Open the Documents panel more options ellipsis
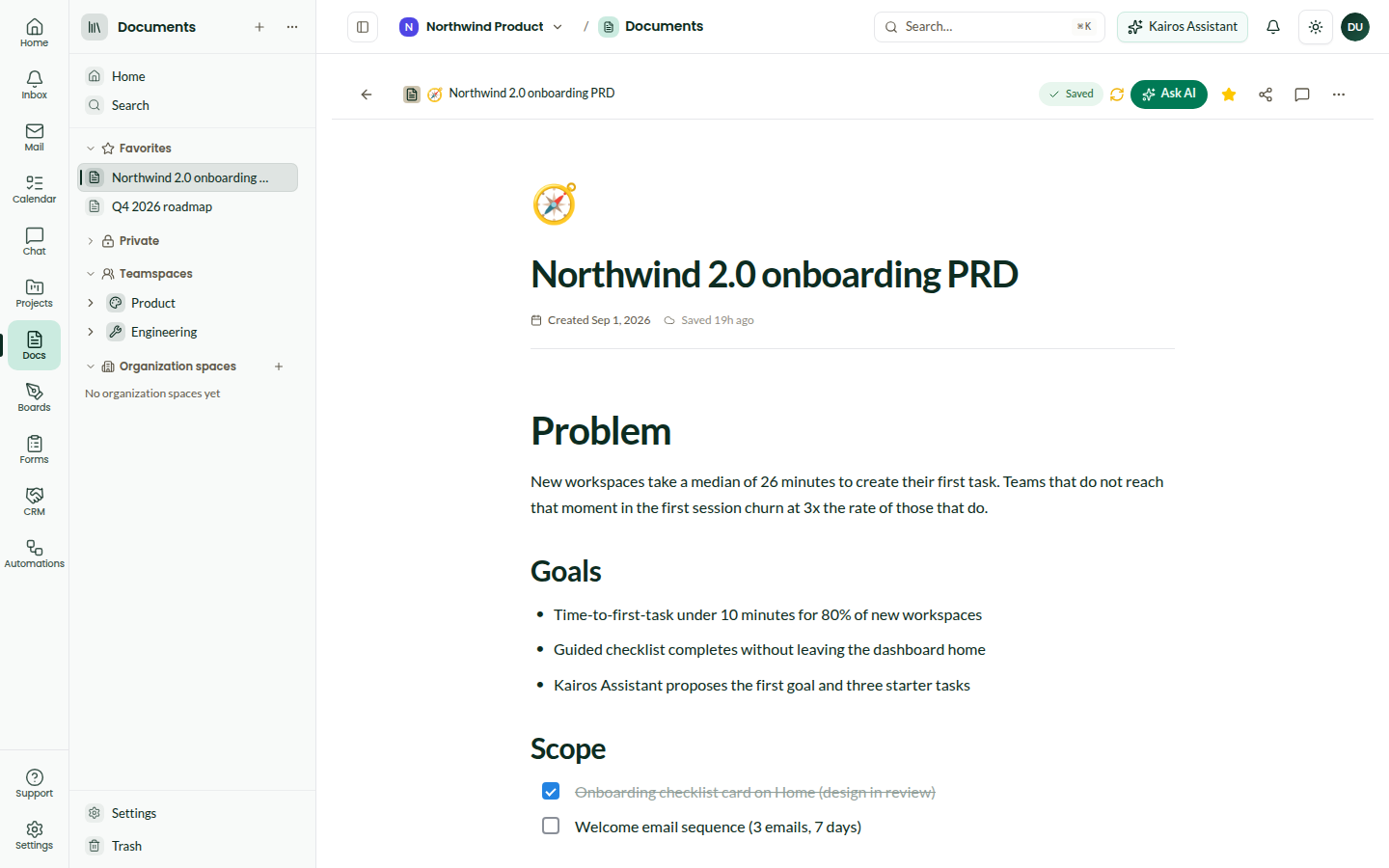The width and height of the screenshot is (1389, 868). pyautogui.click(x=292, y=27)
